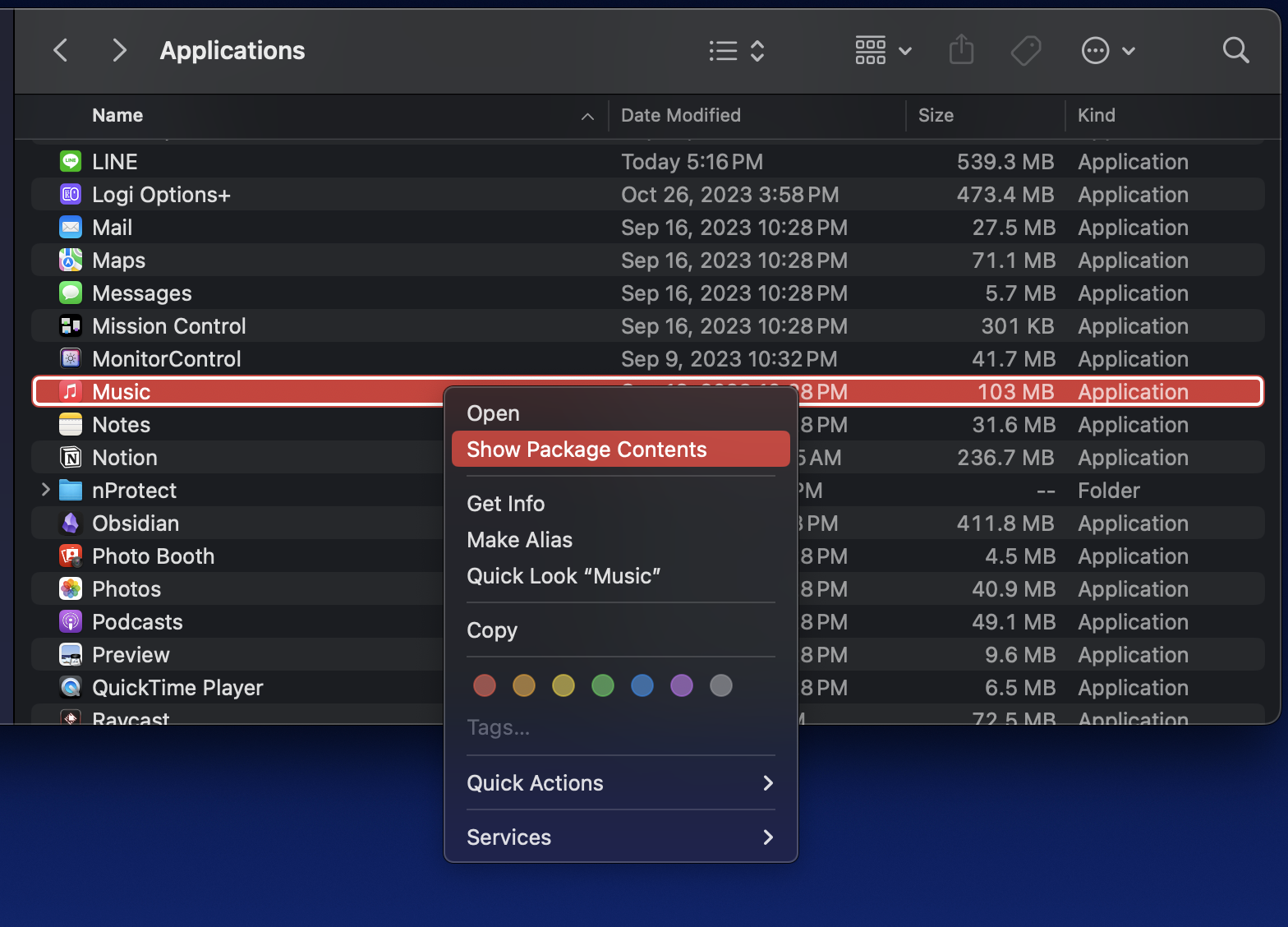The height and width of the screenshot is (927, 1288).
Task: Click the 301 KB size of Mission Control
Action: (1018, 326)
